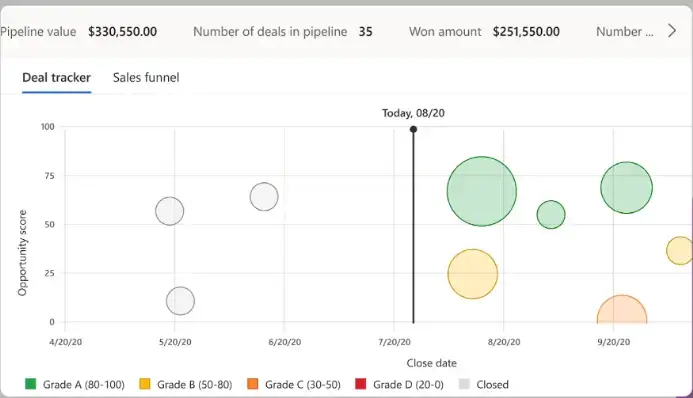The image size is (693, 398).
Task: Toggle Grade A (80-100) green legend swatch
Action: [30, 384]
